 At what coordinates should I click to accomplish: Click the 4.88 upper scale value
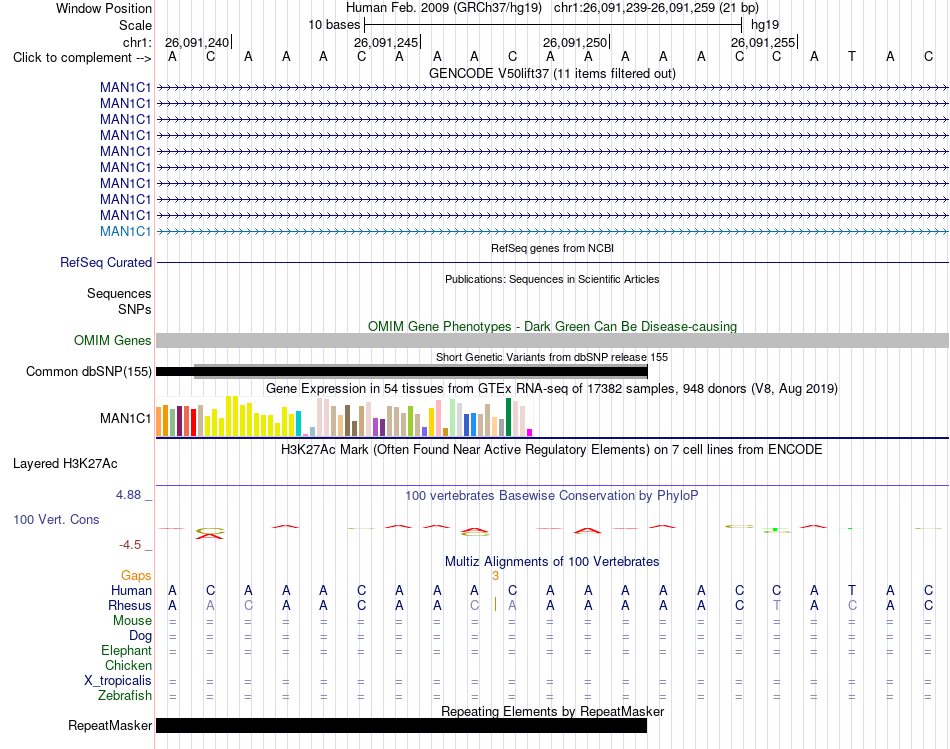128,495
